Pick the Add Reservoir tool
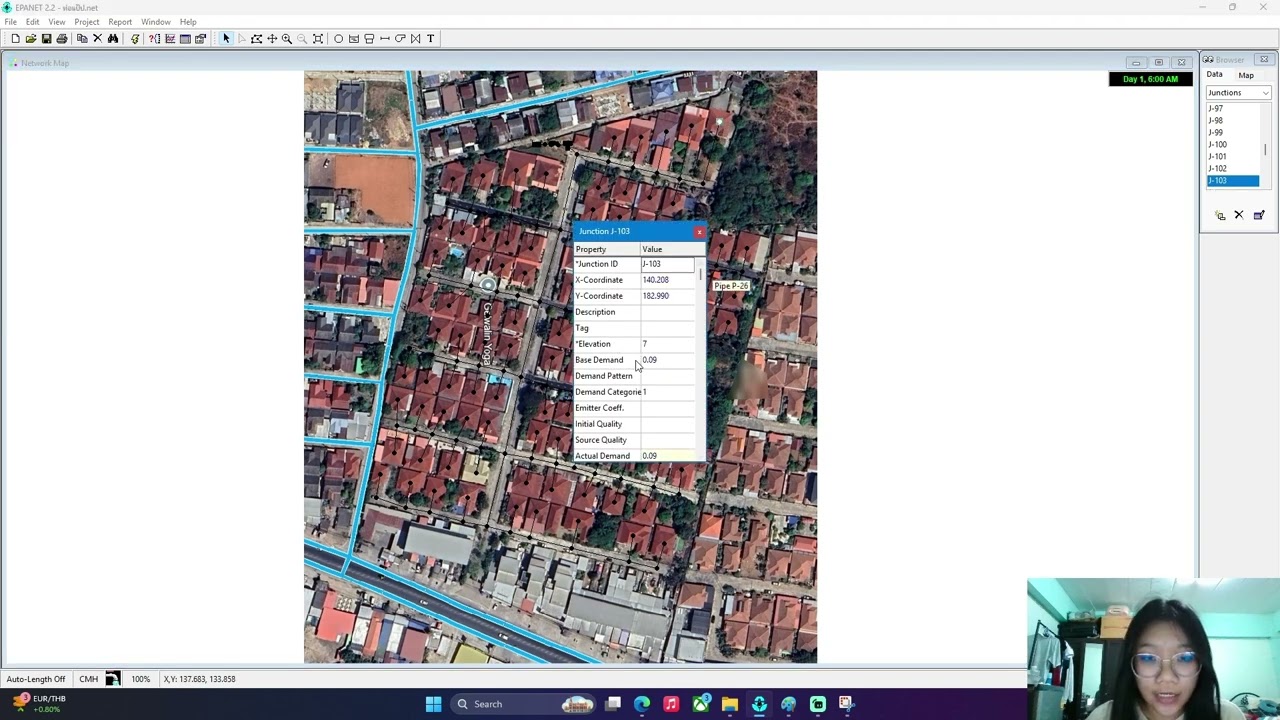 354,39
